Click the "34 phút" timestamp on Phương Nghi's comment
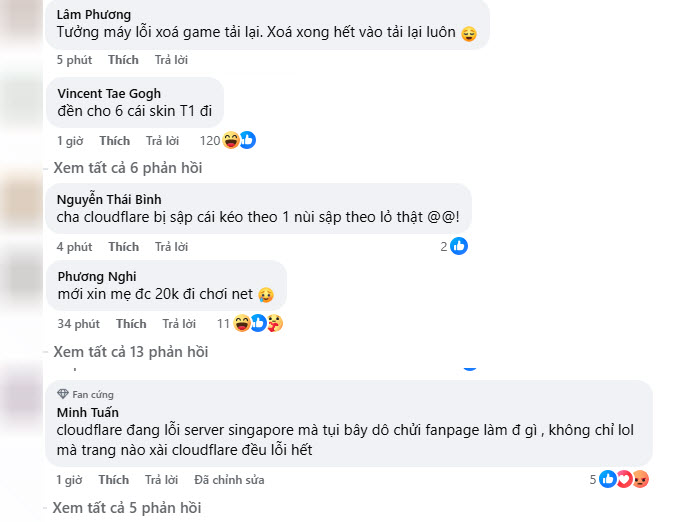 coord(79,324)
